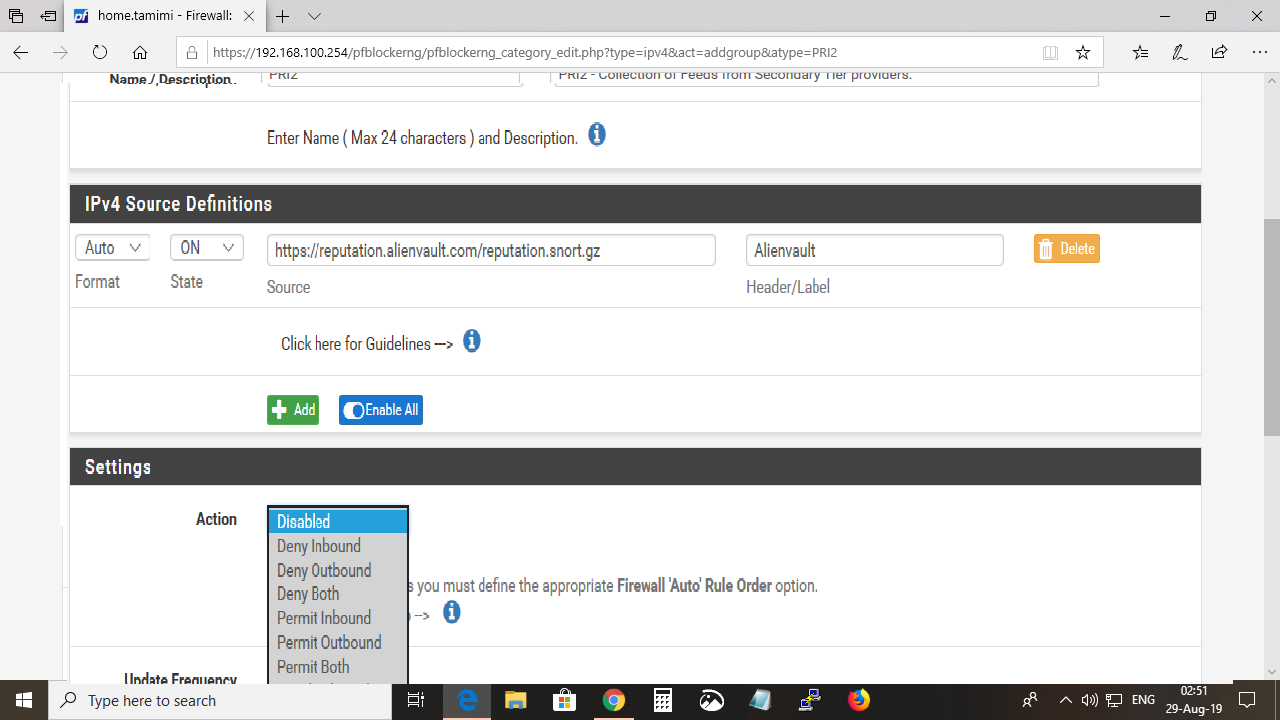Go to the browser home page
This screenshot has width=1280, height=720.
coord(140,52)
